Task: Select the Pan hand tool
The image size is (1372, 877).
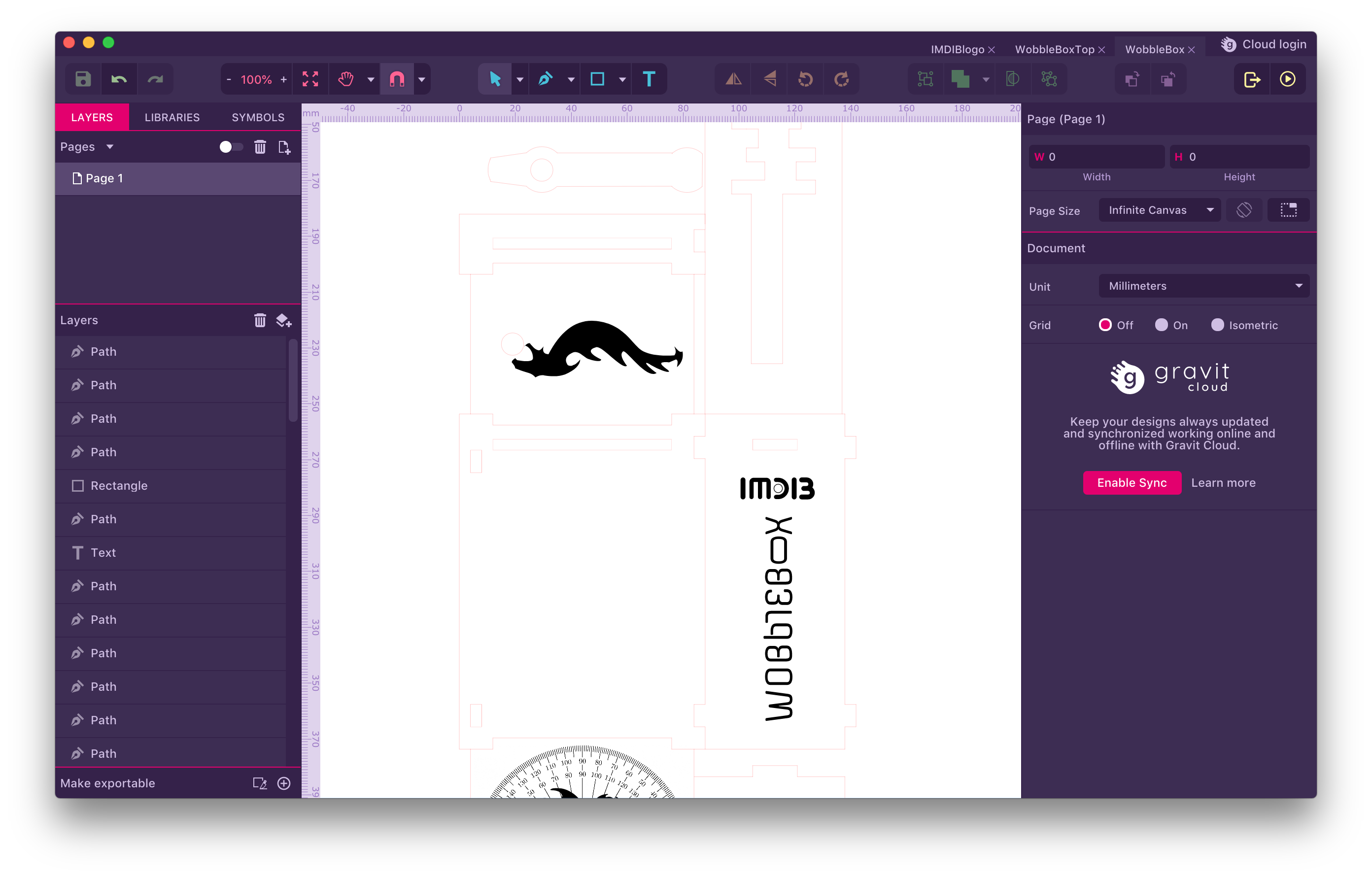Action: coord(346,79)
